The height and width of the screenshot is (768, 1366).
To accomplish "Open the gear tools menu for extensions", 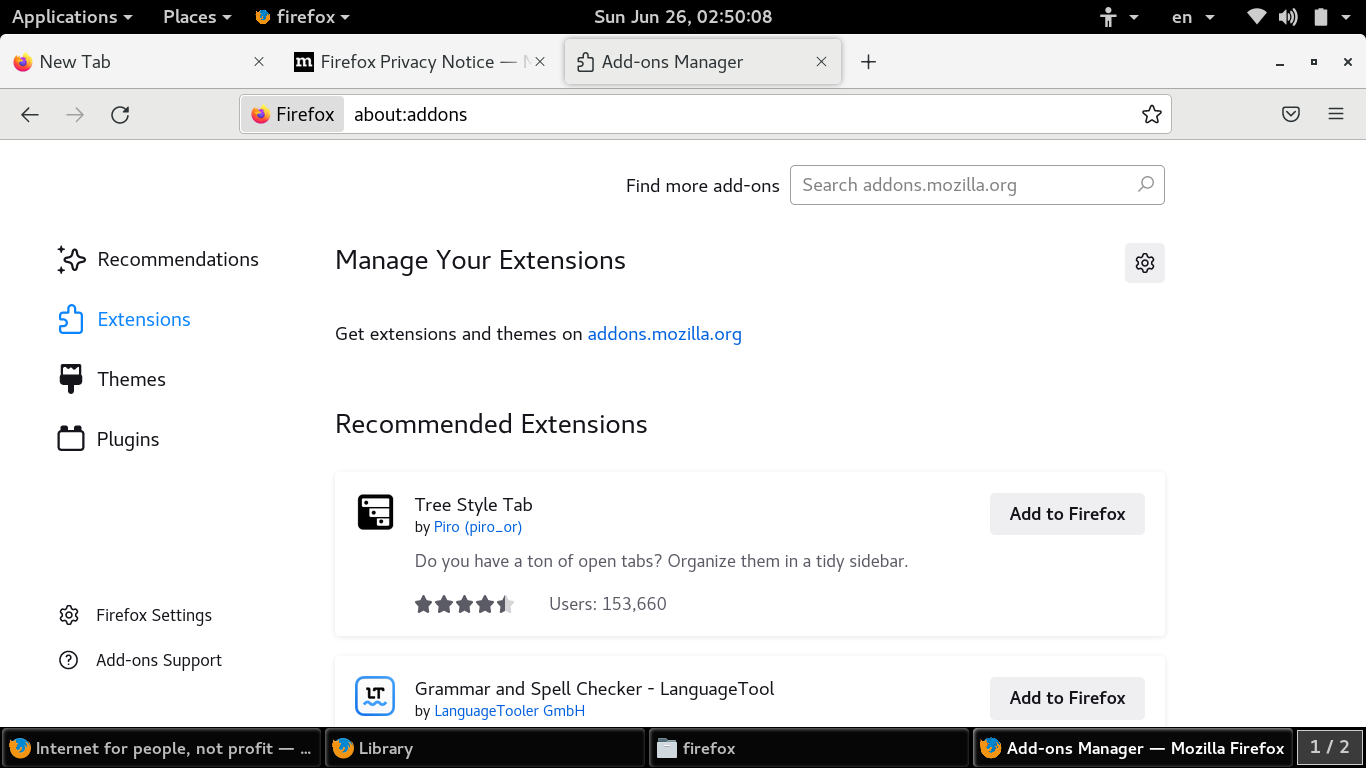I will (1145, 263).
